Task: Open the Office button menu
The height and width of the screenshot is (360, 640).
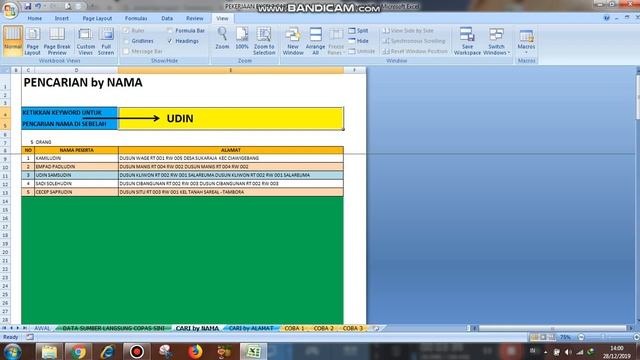Action: coord(10,10)
